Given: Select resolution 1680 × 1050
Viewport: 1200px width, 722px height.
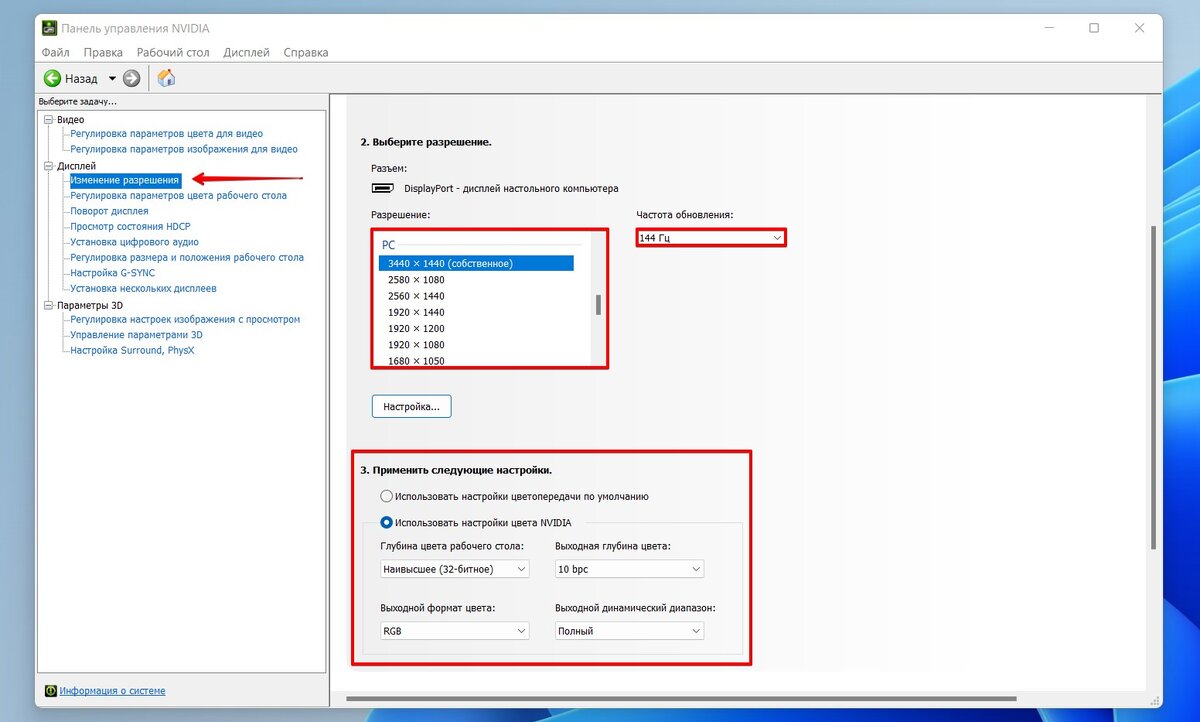Looking at the screenshot, I should tap(416, 360).
